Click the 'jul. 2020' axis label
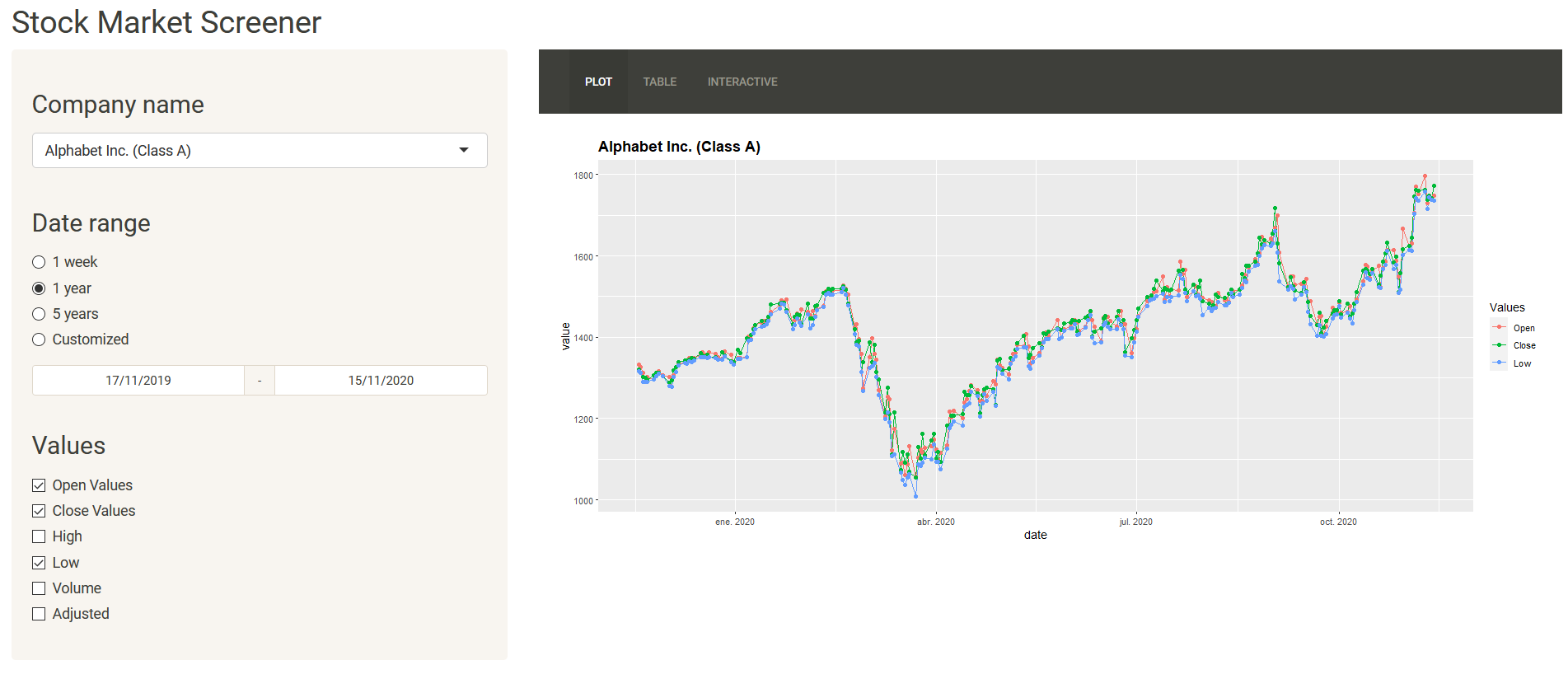1568x693 pixels. click(1135, 522)
